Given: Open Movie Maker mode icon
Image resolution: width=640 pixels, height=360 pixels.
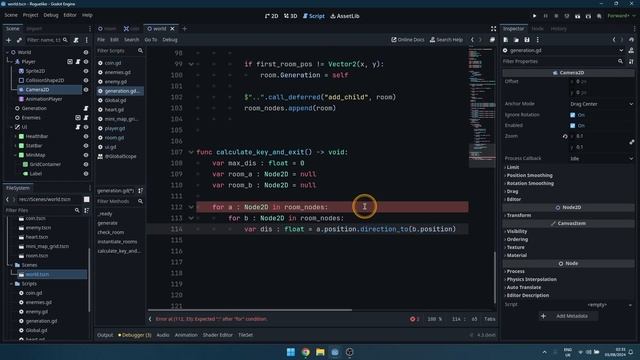Looking at the screenshot, I should 599,16.
